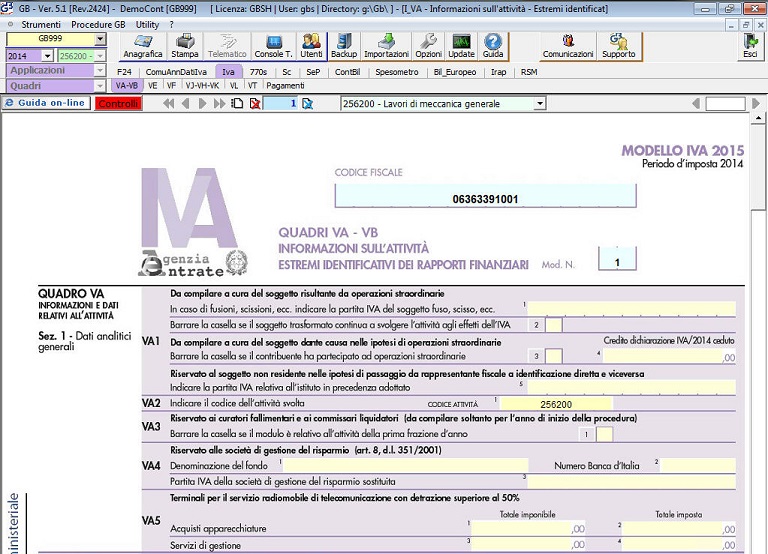Go to next record arrow

(202, 104)
